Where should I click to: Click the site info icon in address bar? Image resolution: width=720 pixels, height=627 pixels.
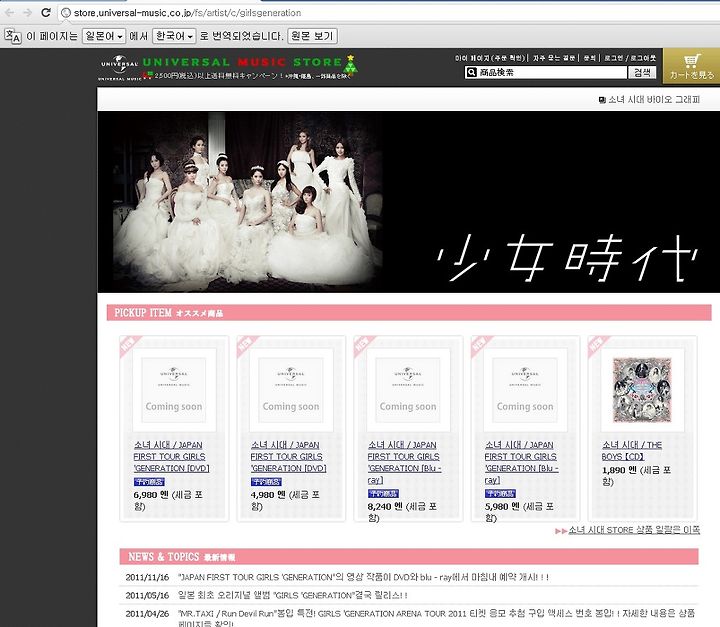coord(66,13)
